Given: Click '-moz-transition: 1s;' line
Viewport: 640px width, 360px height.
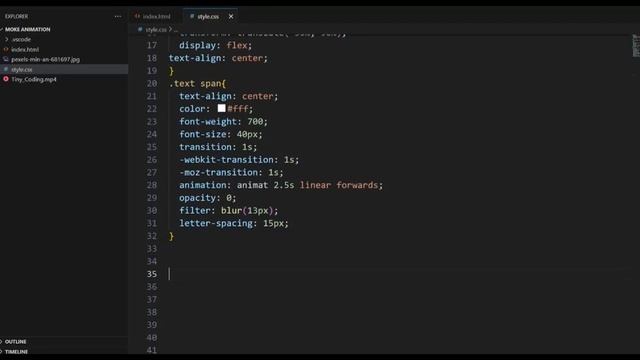Looking at the screenshot, I should pyautogui.click(x=231, y=172).
